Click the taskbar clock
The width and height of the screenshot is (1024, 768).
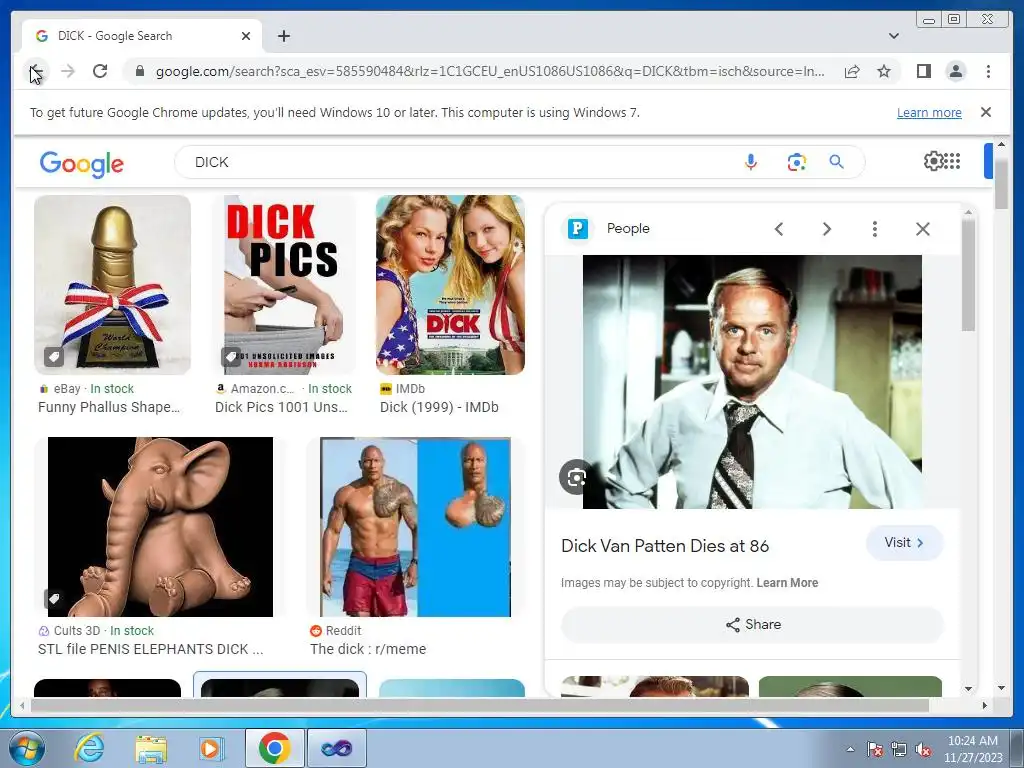pos(973,749)
